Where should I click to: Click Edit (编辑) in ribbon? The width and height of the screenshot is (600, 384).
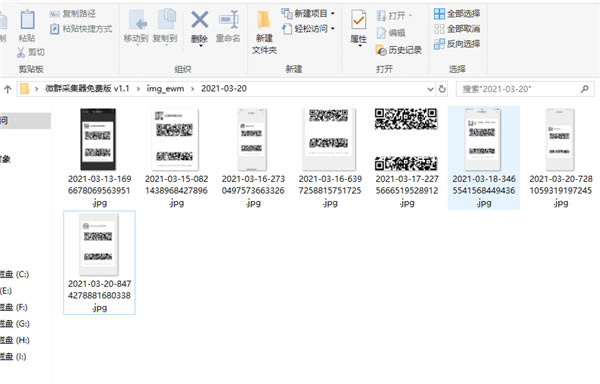click(x=391, y=33)
